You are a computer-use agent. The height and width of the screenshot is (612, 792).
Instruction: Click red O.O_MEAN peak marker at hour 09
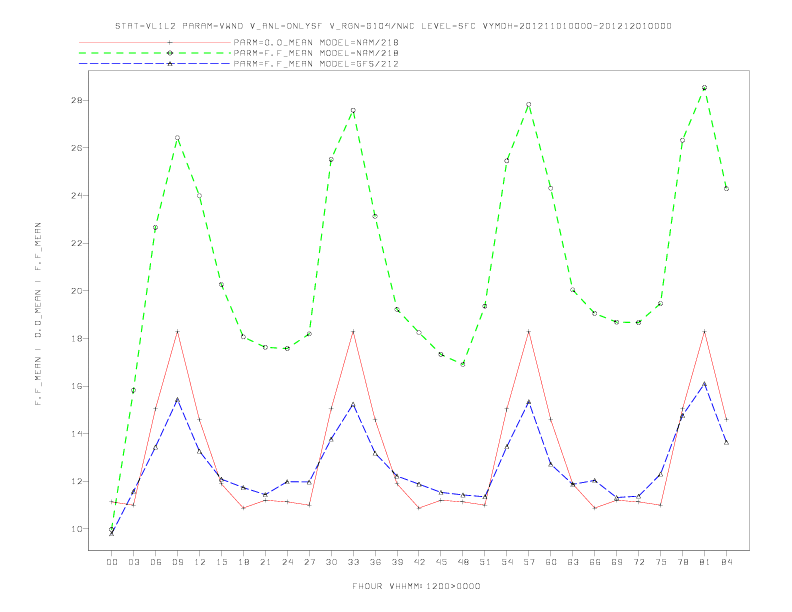[x=177, y=332]
